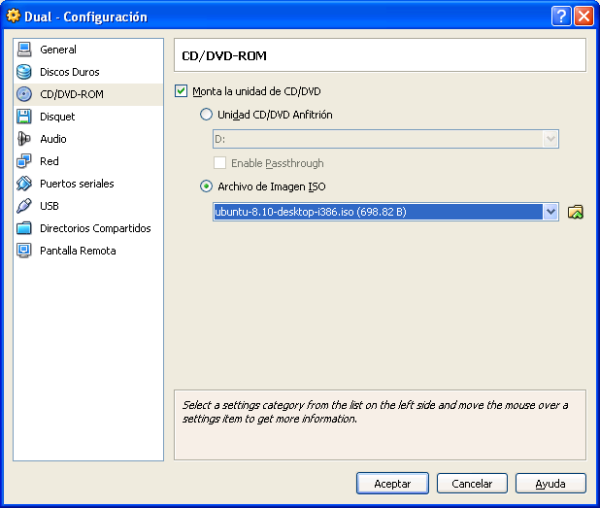Image resolution: width=600 pixels, height=508 pixels.
Task: Select the Puertos seriales icon
Action: [x=24, y=184]
